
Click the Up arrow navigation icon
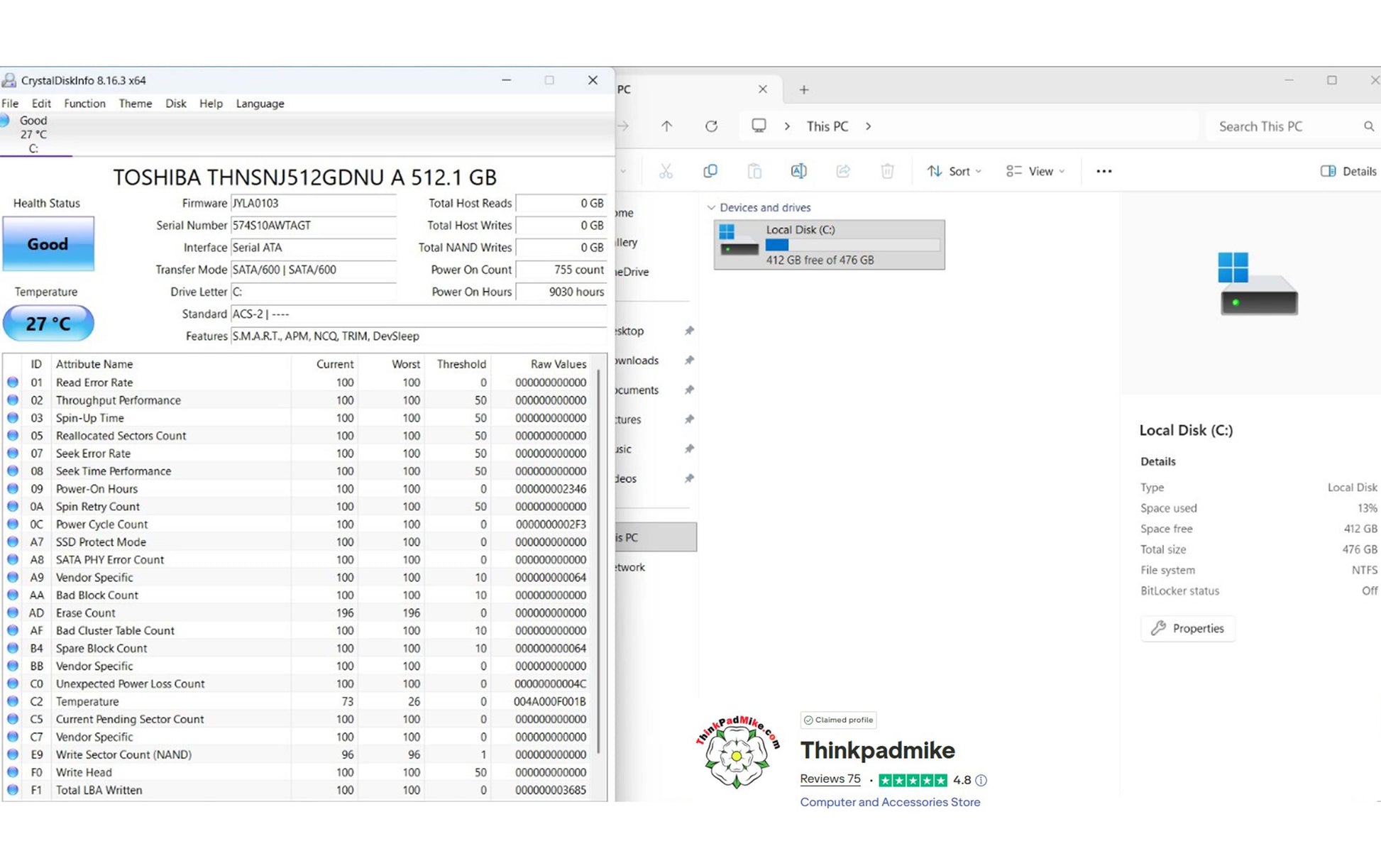pos(666,126)
